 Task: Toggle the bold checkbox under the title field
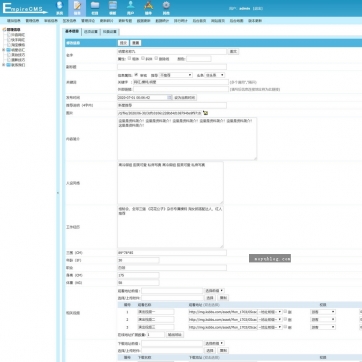[129, 58]
